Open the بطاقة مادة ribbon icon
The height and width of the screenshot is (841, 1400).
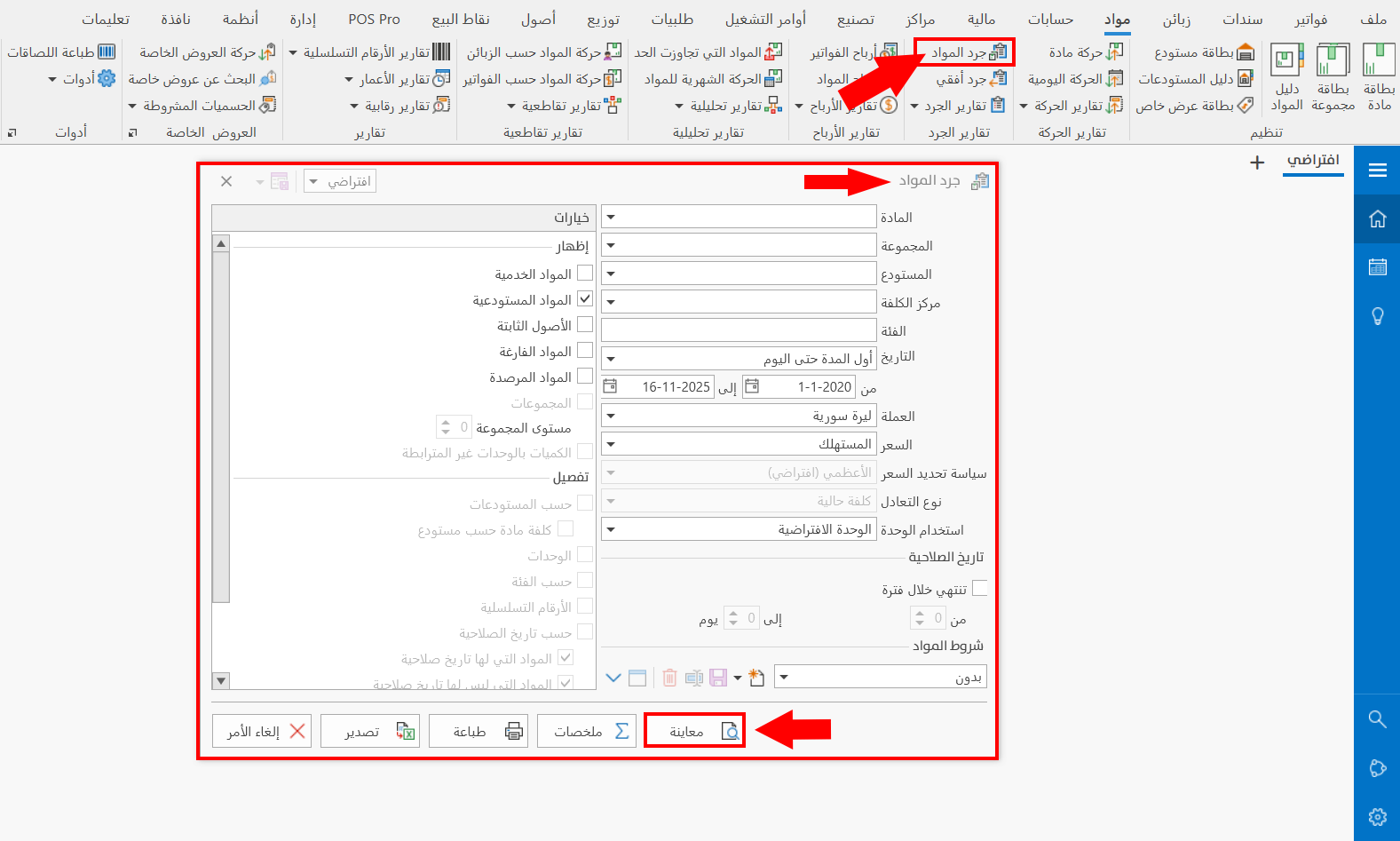click(1379, 78)
